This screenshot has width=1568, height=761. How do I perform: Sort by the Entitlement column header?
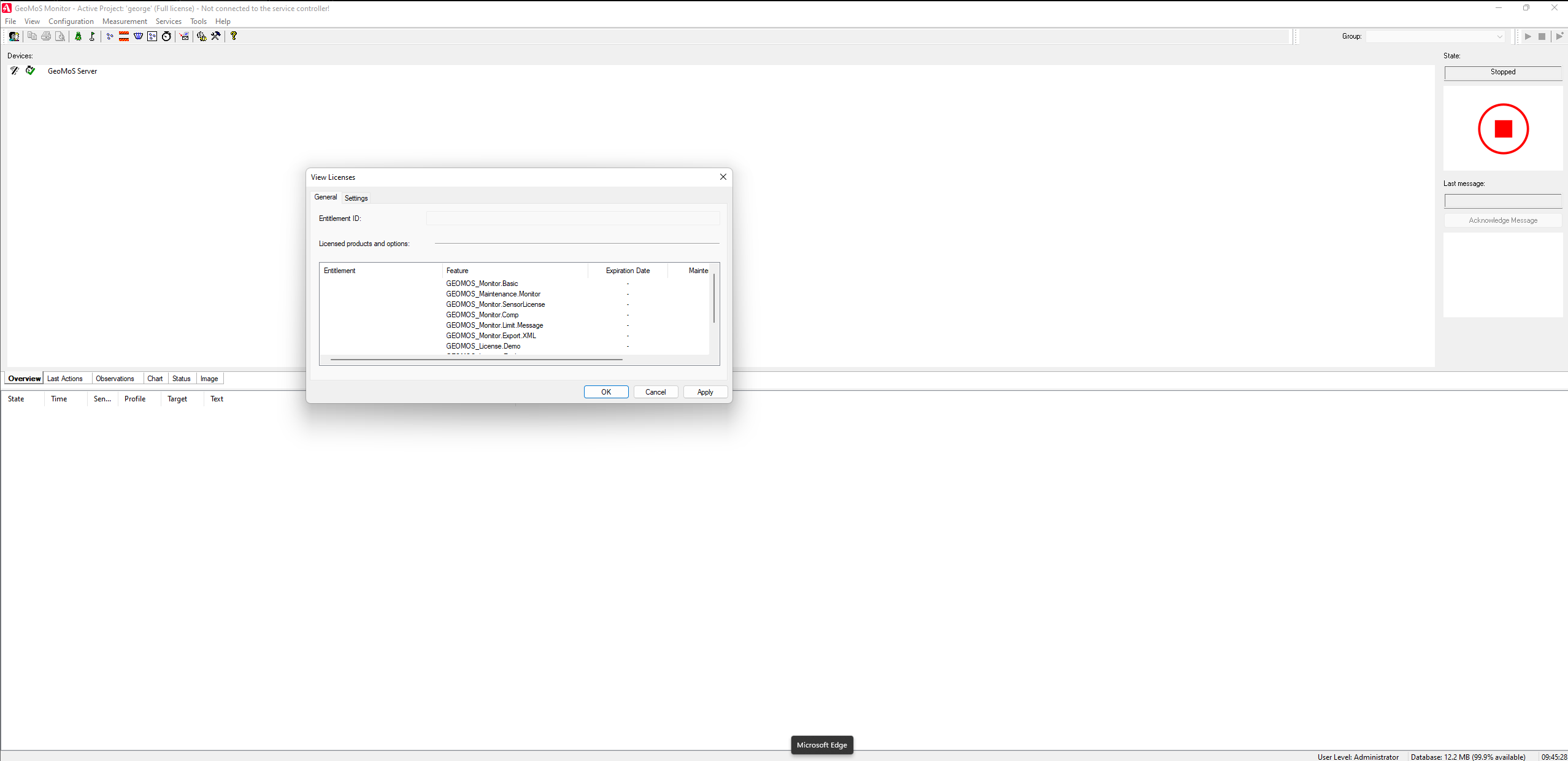[380, 271]
